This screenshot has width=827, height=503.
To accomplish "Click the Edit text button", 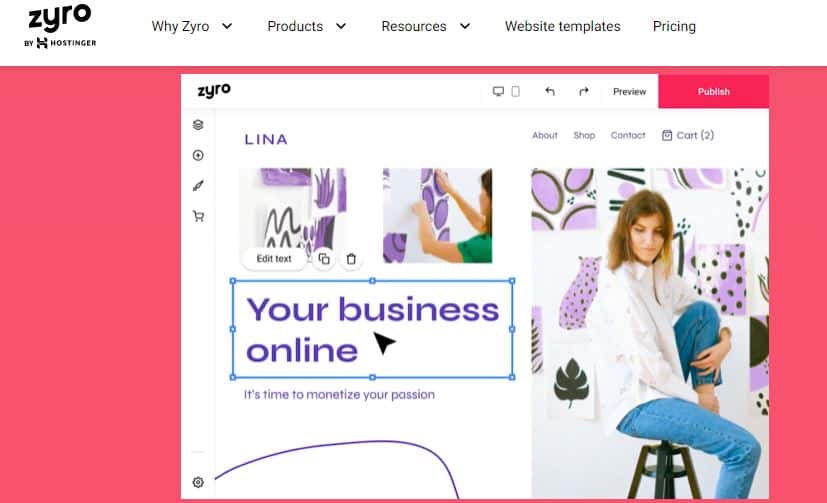I will click(274, 258).
